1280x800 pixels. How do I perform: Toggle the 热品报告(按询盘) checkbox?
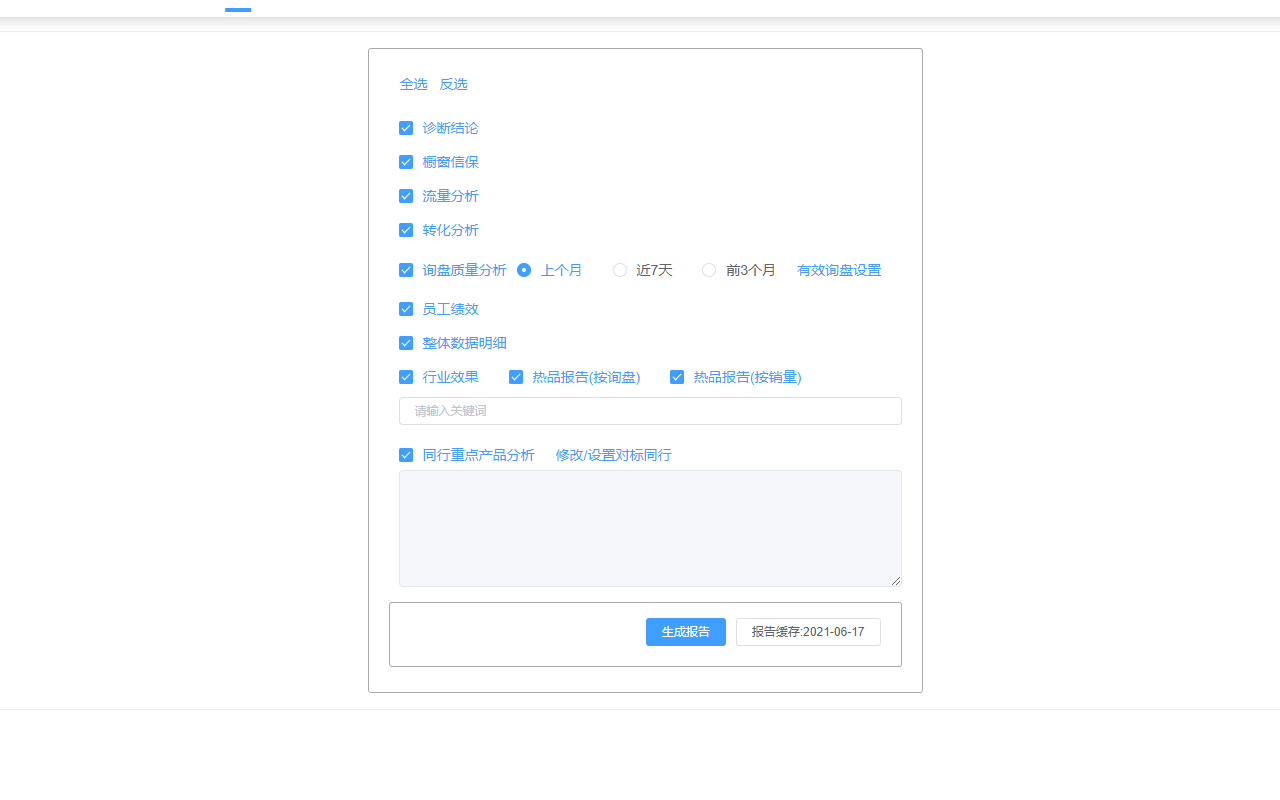pos(516,377)
